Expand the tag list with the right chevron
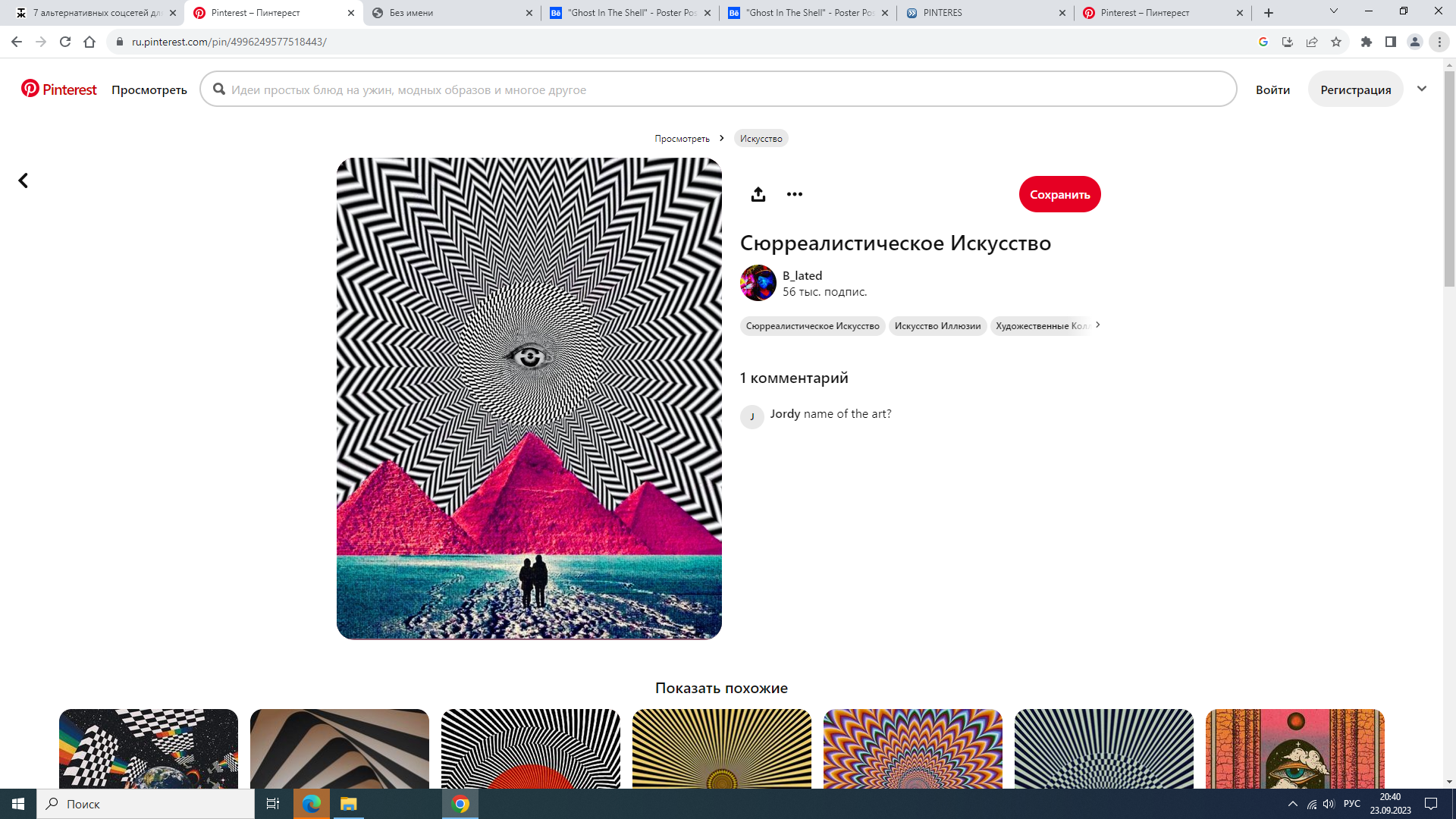Image resolution: width=1456 pixels, height=819 pixels. point(1097,325)
